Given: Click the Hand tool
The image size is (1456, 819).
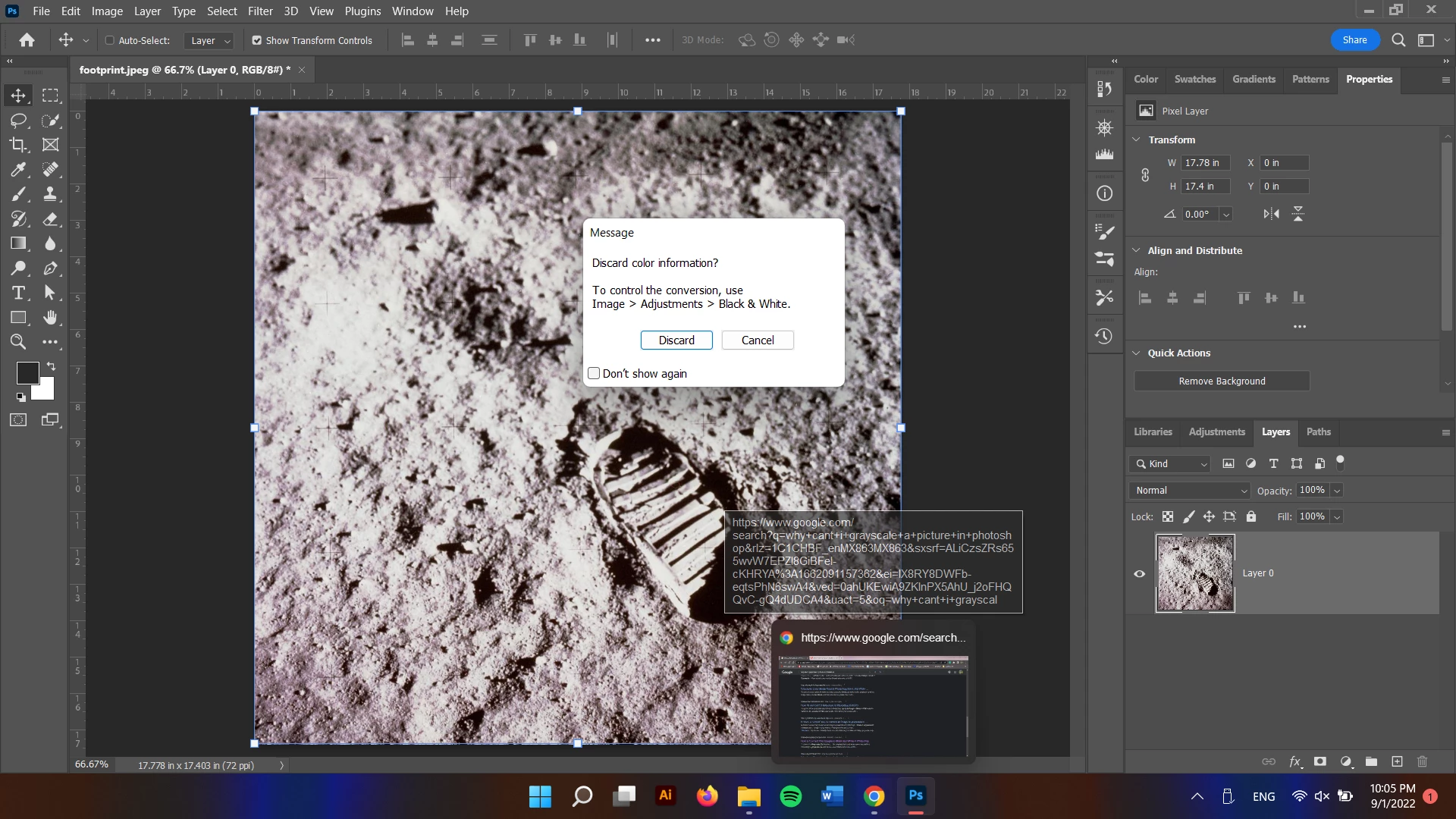Looking at the screenshot, I should 50,317.
